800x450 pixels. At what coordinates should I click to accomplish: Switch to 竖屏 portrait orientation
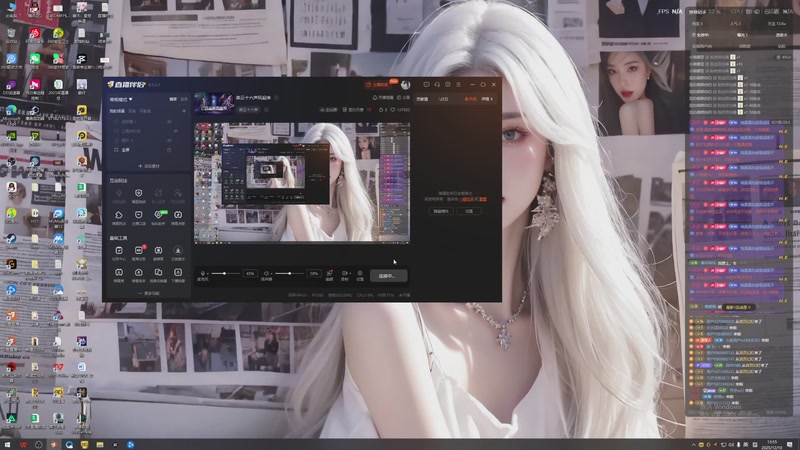(x=184, y=99)
